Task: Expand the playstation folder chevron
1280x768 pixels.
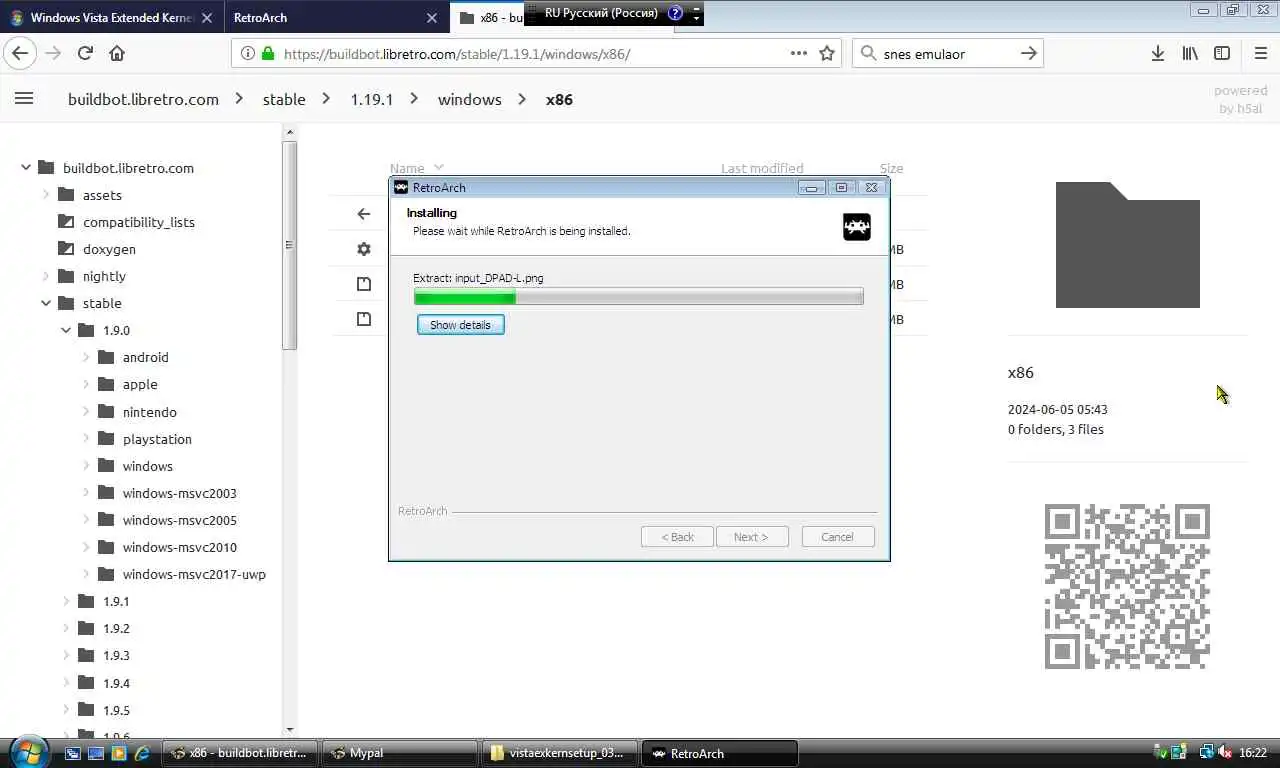Action: tap(86, 438)
